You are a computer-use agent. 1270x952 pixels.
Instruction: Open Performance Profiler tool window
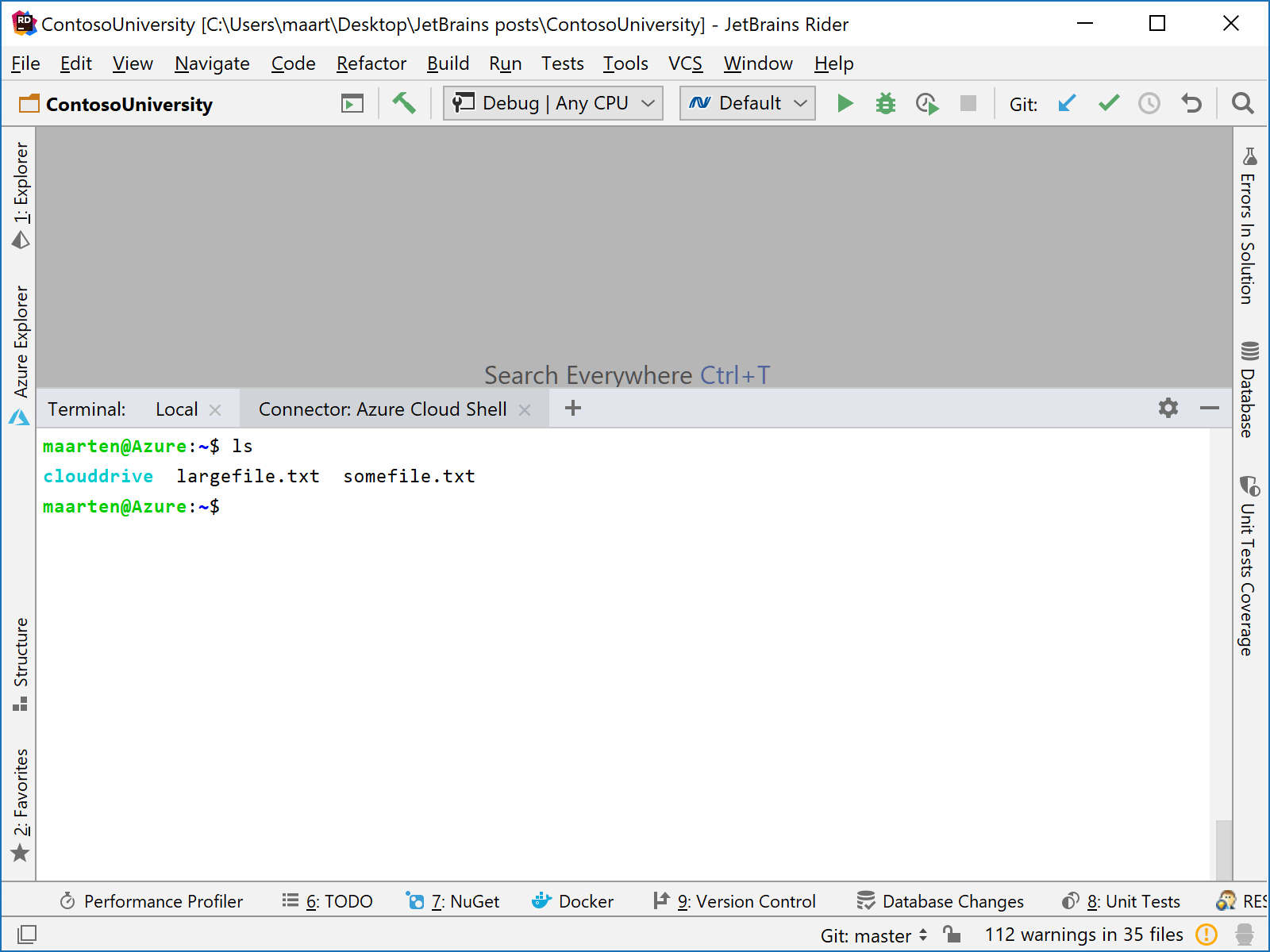[151, 901]
